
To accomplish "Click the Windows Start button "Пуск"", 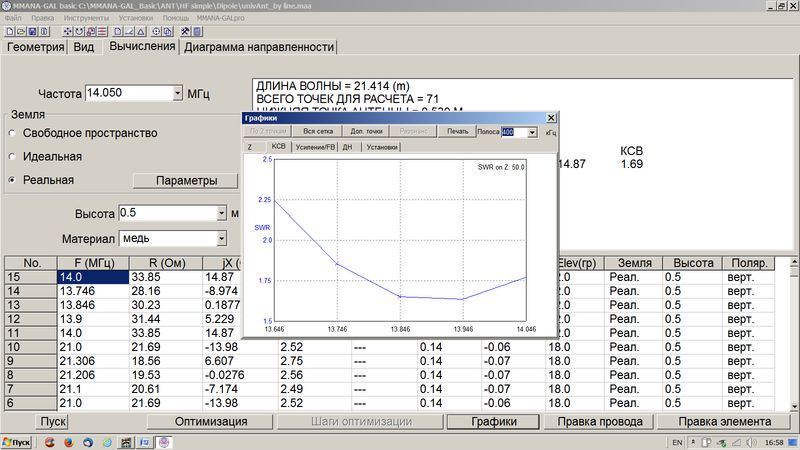I will pos(19,441).
